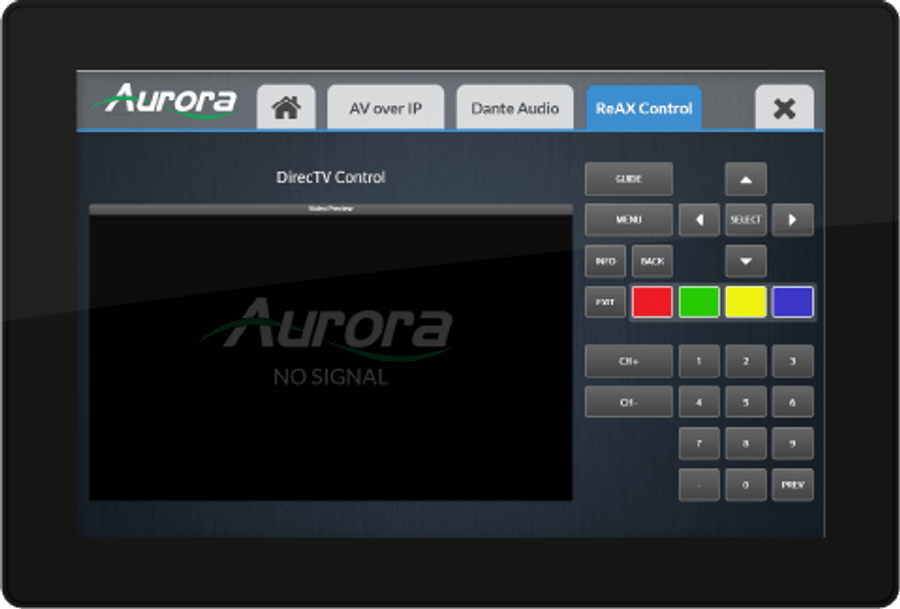Tap the up arrow navigation button
The width and height of the screenshot is (900, 609).
click(x=746, y=179)
